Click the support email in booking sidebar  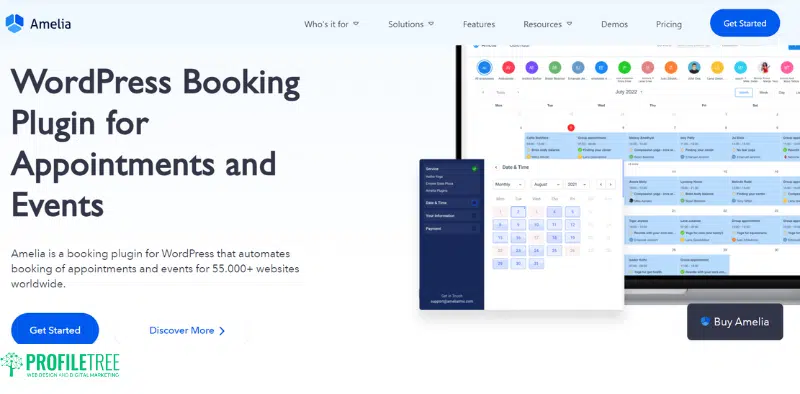(x=452, y=302)
